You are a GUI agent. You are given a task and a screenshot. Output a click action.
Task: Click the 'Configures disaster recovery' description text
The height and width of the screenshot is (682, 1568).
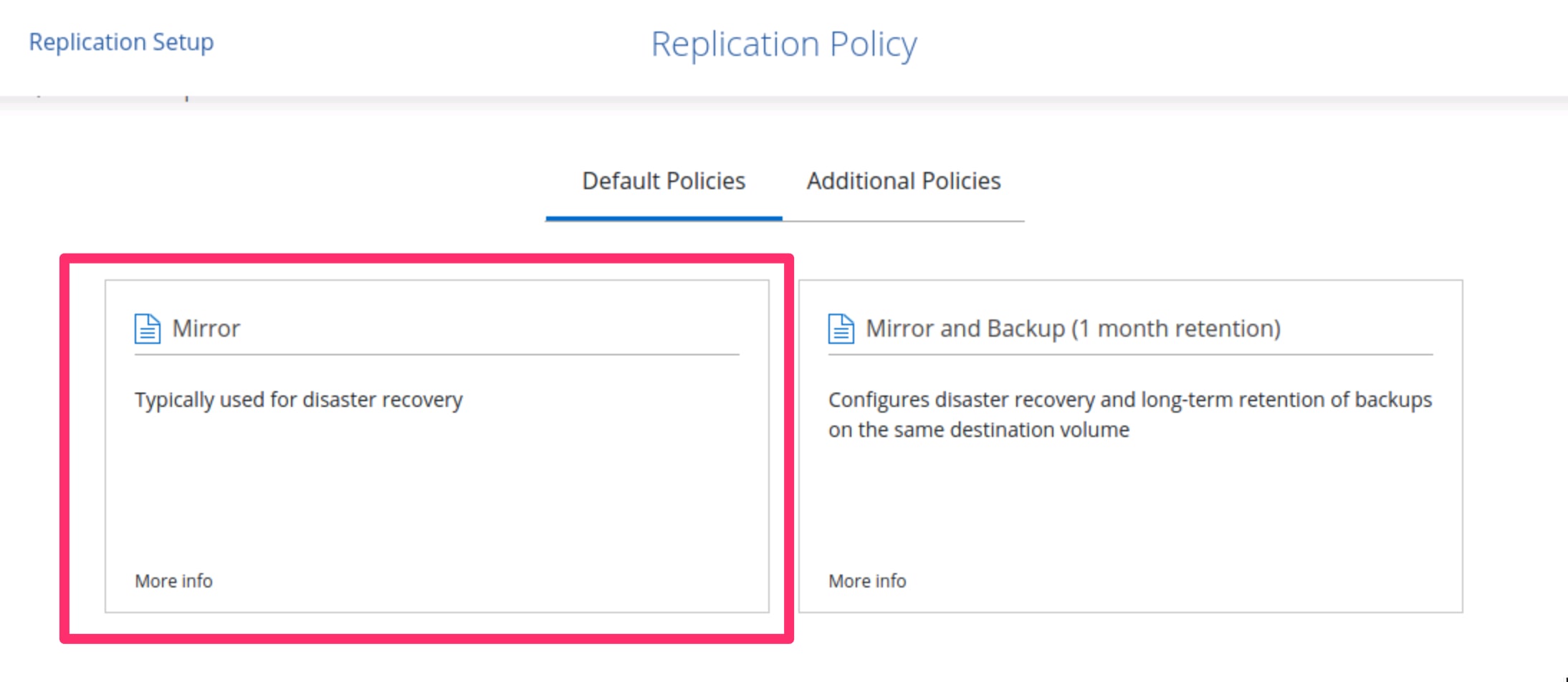tap(1129, 400)
